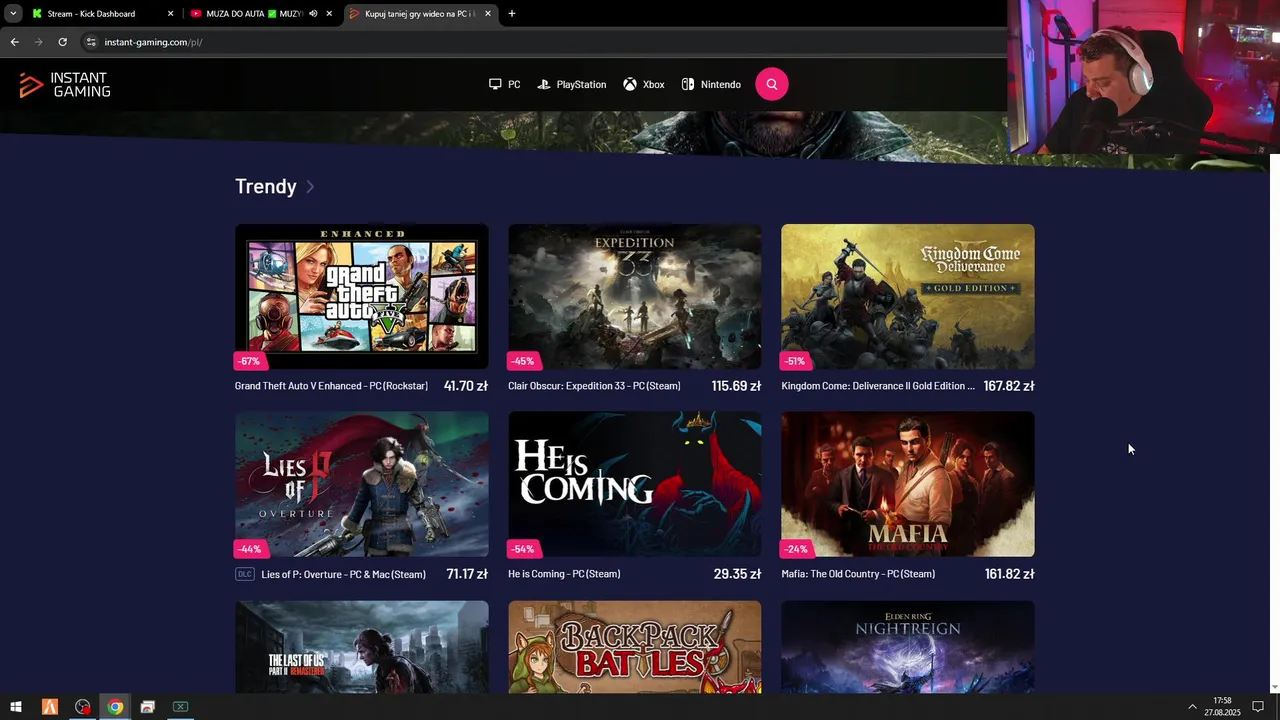Click the 41.70 zł price
Image resolution: width=1280 pixels, height=720 pixels.
click(466, 386)
